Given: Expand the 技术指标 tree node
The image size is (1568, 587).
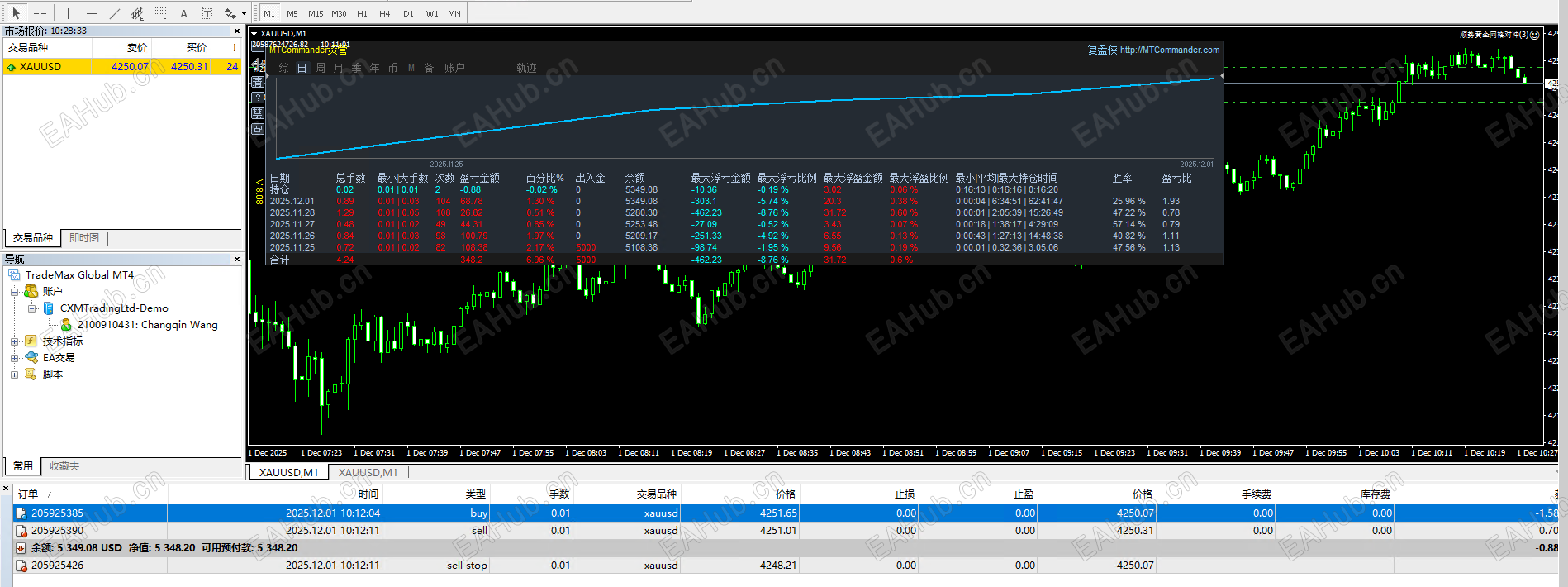Looking at the screenshot, I should point(14,341).
